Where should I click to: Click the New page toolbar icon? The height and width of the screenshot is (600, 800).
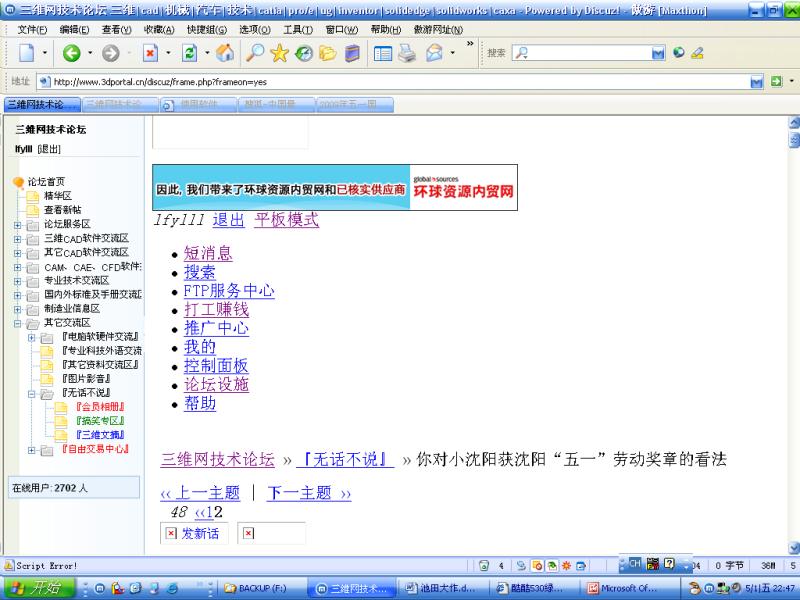[x=26, y=53]
